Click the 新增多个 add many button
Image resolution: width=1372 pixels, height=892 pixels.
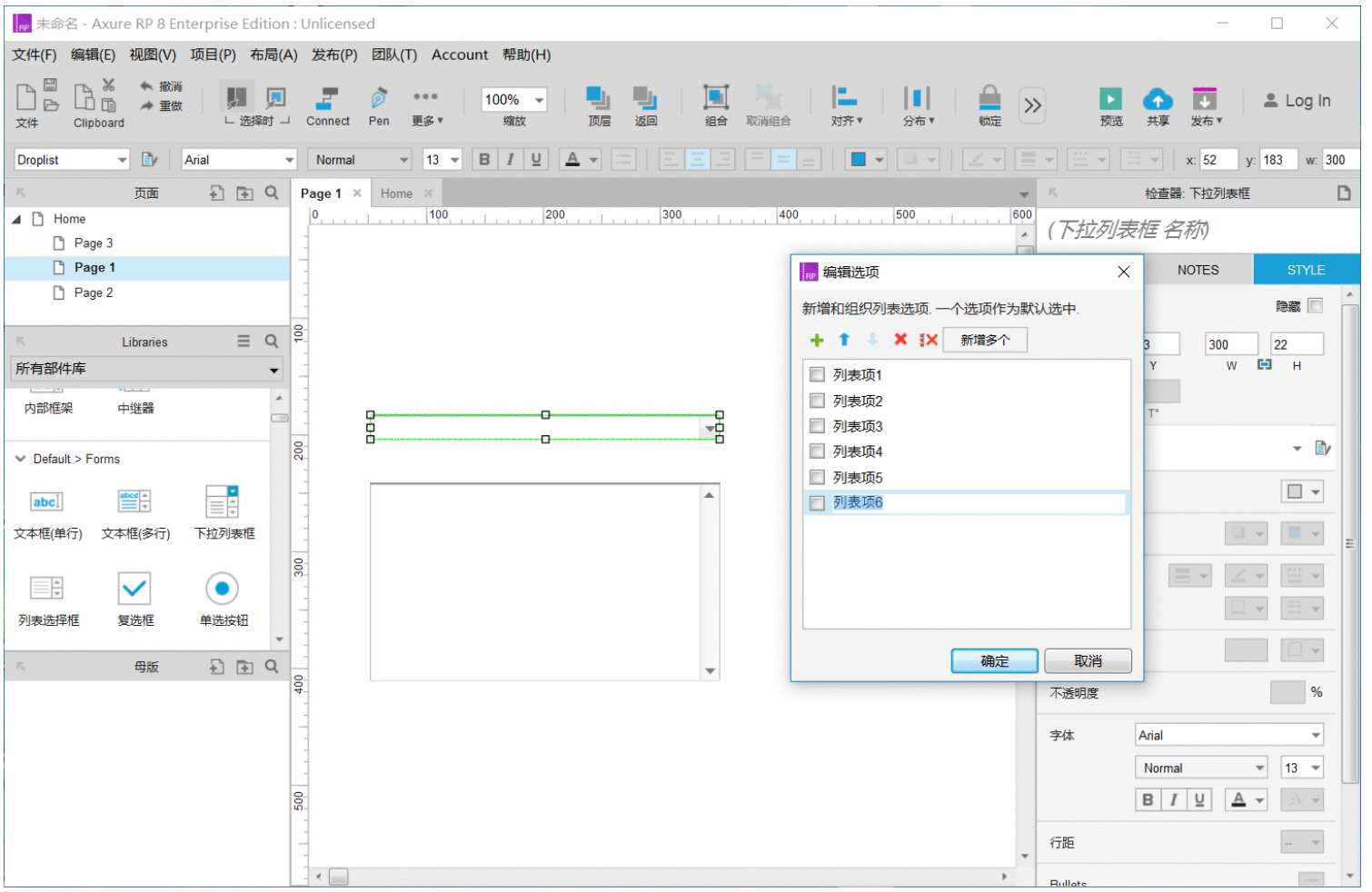985,340
